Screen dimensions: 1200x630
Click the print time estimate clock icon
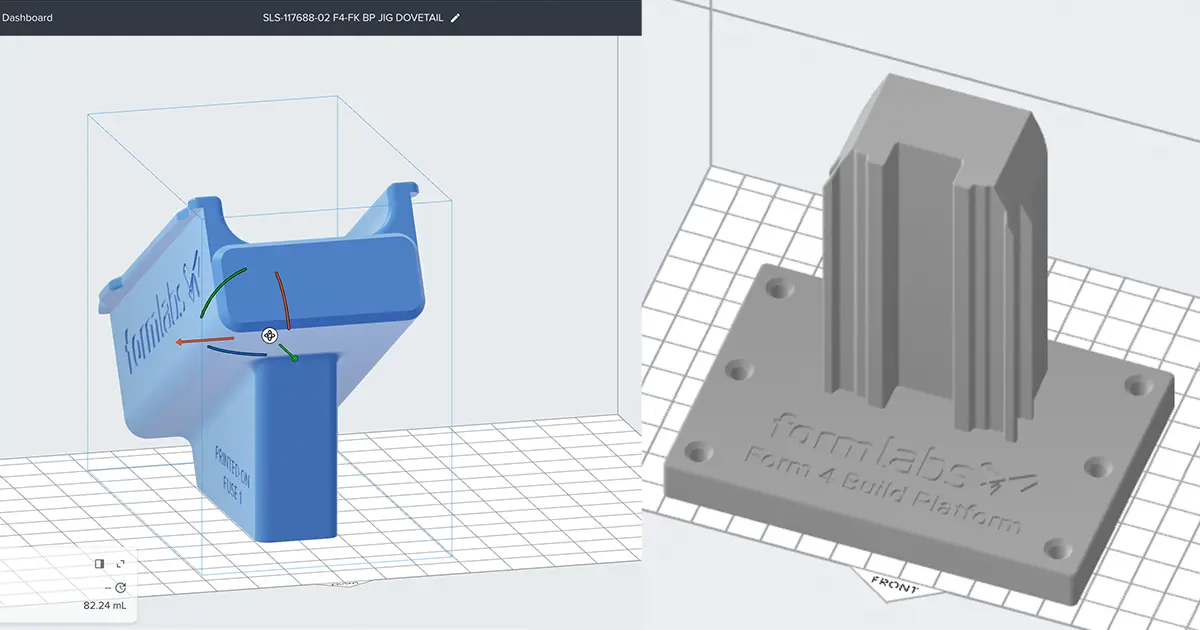click(120, 588)
